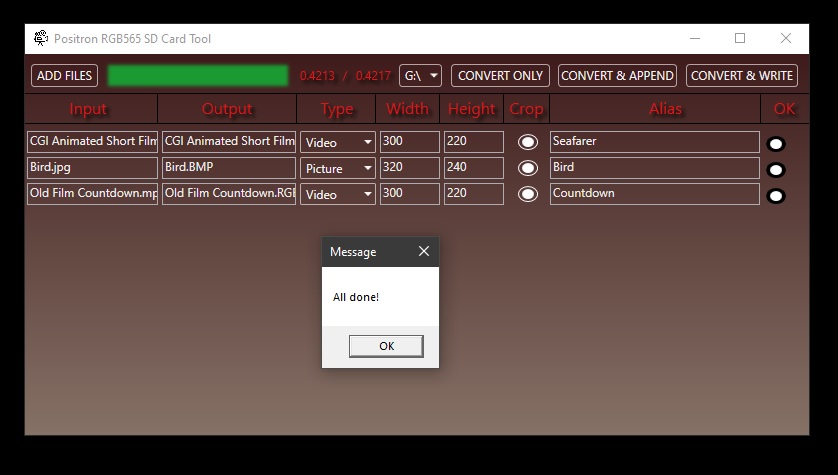Toggle Crop for the Seafarer row
This screenshot has height=475, width=838.
click(x=527, y=143)
